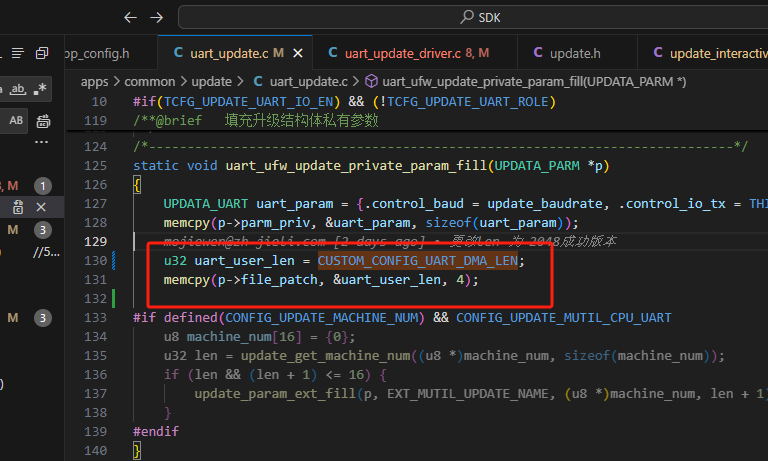Expand search details via three dots
The height and width of the screenshot is (461, 768).
pyautogui.click(x=42, y=142)
